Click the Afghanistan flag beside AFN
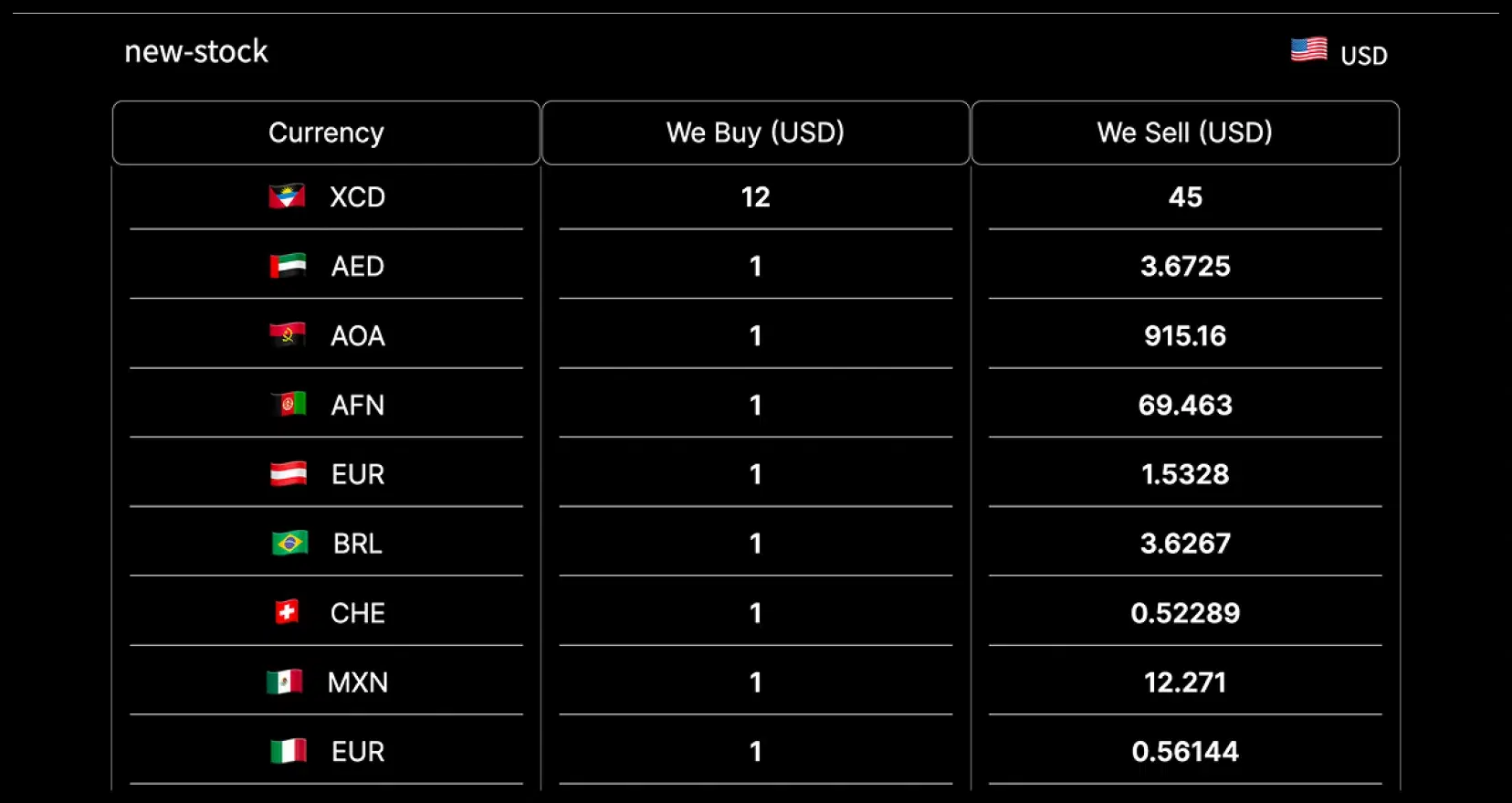 289,404
